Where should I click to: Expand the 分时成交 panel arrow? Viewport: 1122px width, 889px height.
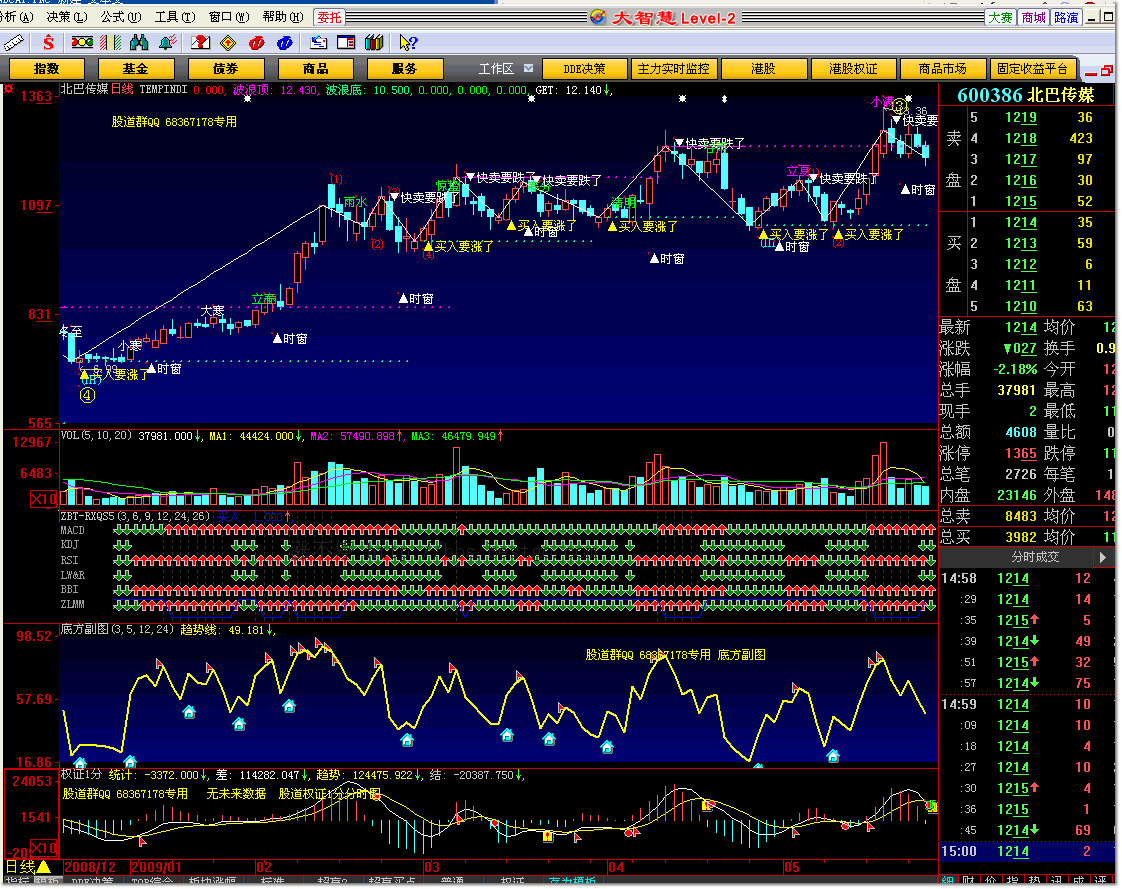coord(1103,557)
